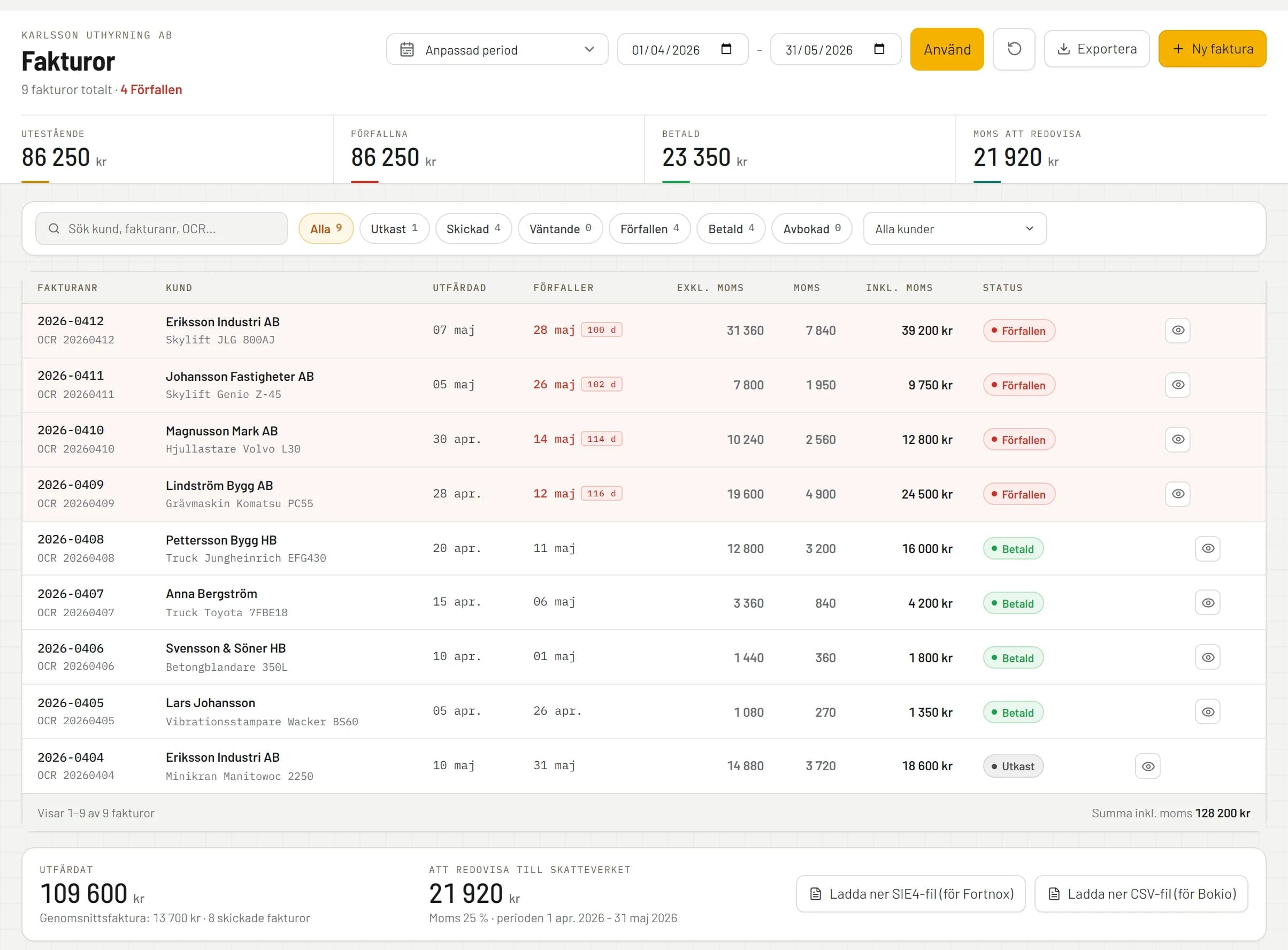This screenshot has height=950, width=1288.
Task: Open eye icon for draft invoice 2026-0404
Action: click(x=1148, y=767)
